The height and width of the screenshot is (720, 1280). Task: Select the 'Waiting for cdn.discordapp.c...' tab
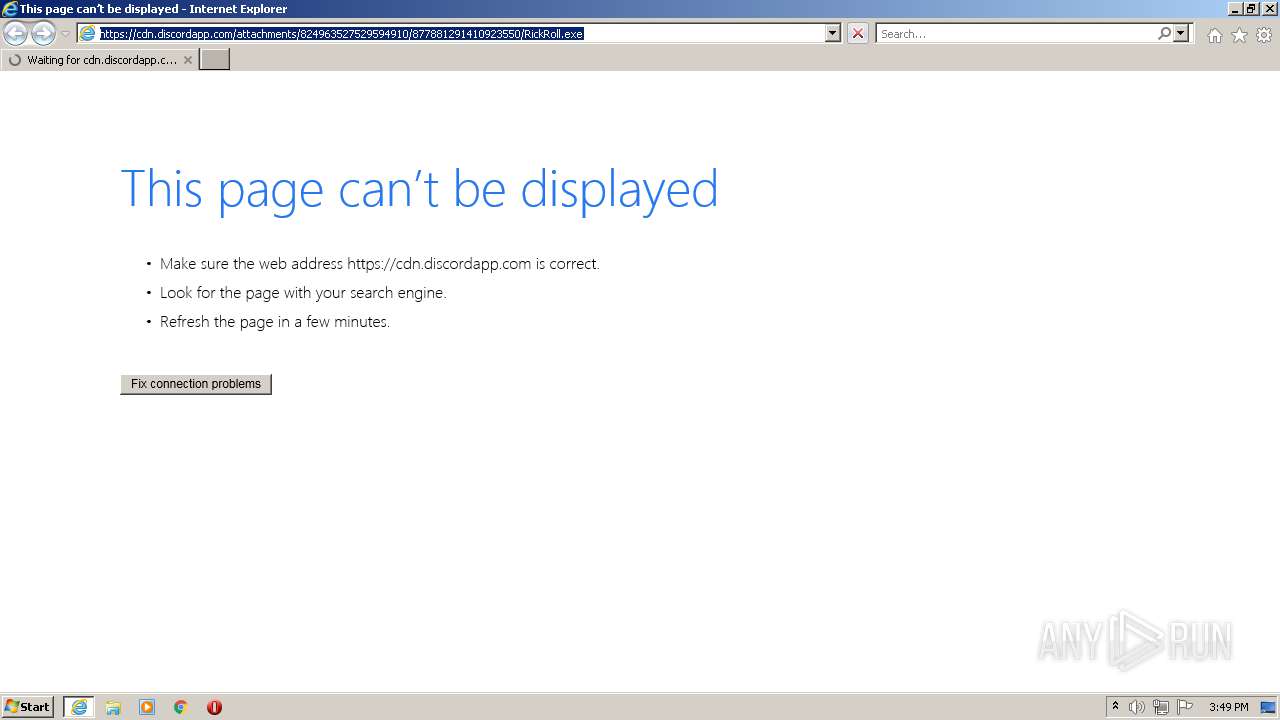[x=98, y=60]
